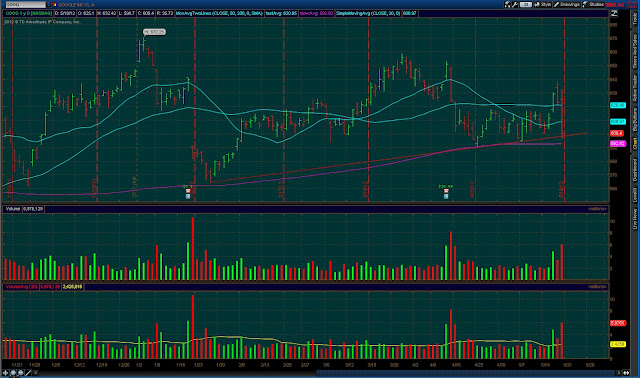Click the 600.40 last price quote at top right
This screenshot has height=378, width=640.
pos(615,5)
